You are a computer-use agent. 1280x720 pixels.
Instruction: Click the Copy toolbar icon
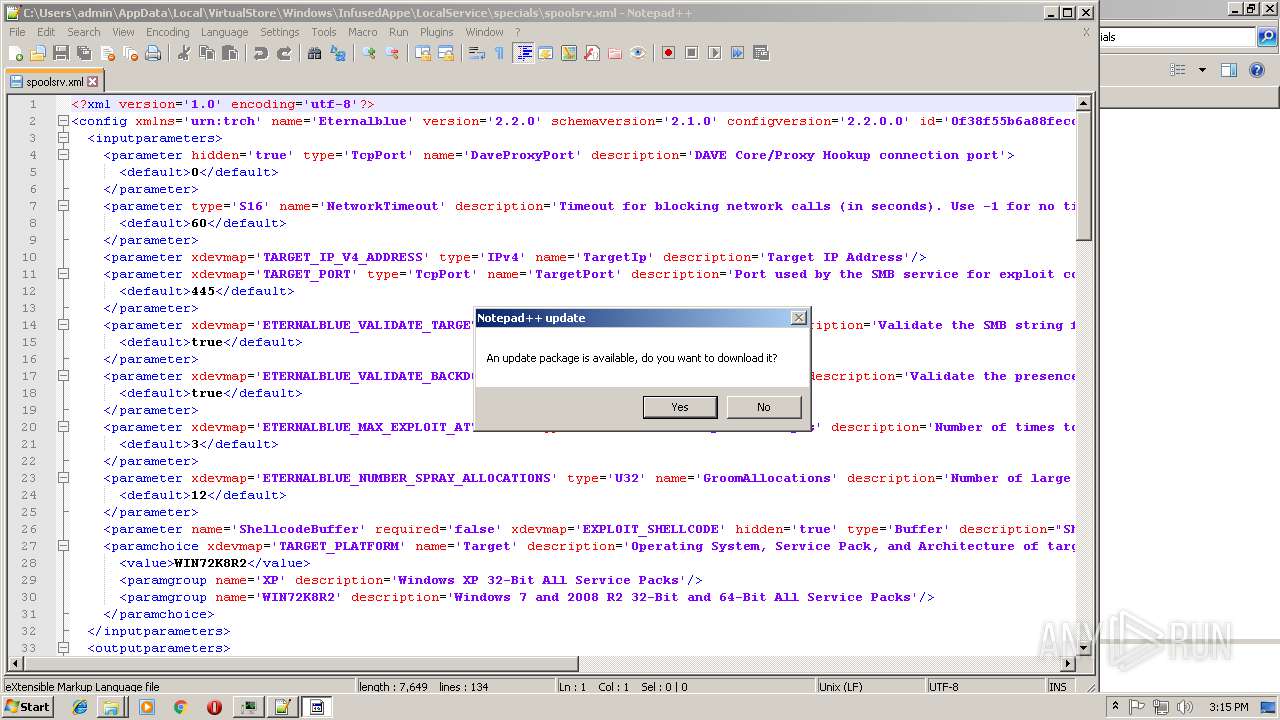point(207,53)
